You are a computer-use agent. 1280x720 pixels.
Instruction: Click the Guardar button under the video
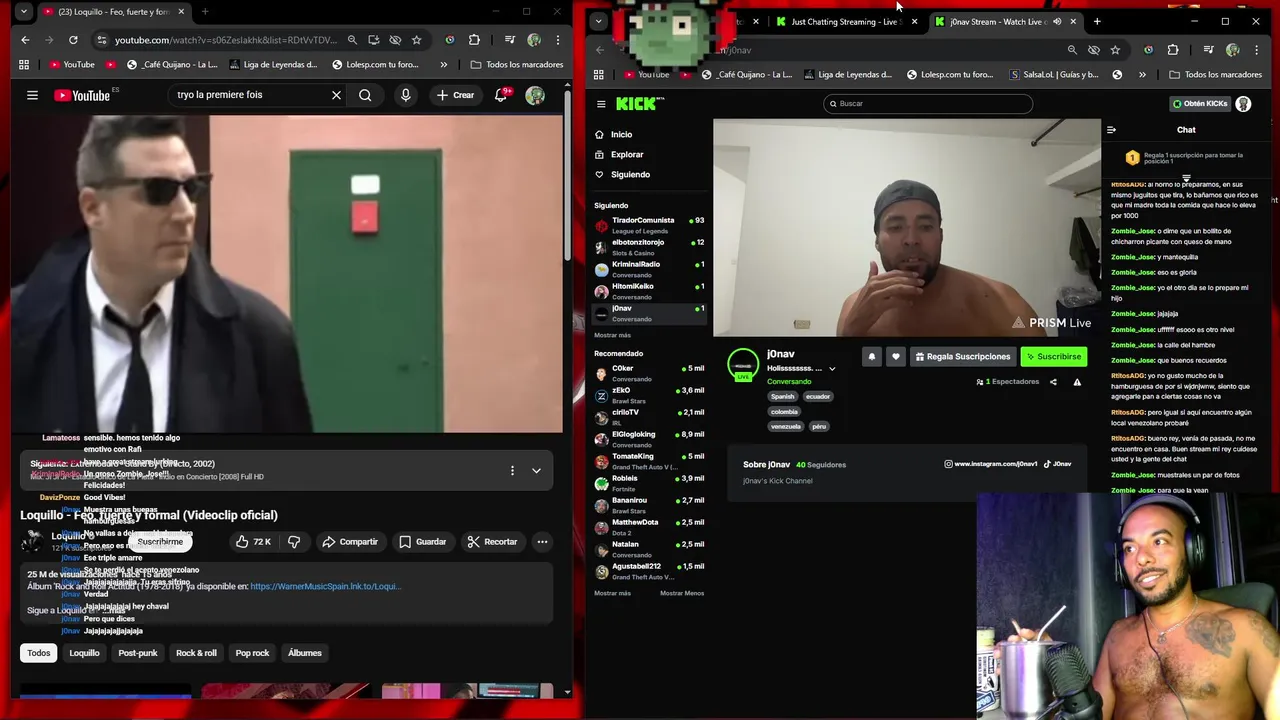tap(422, 542)
